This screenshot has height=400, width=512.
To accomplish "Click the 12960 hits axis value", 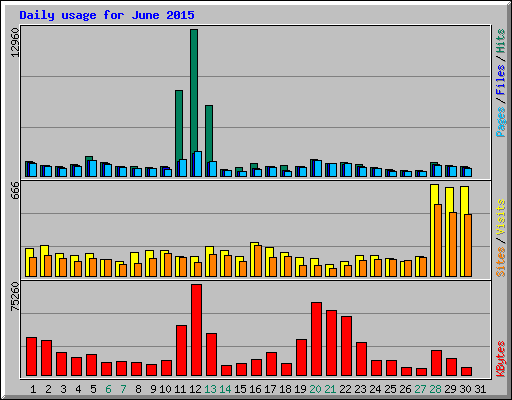I will pos(15,42).
